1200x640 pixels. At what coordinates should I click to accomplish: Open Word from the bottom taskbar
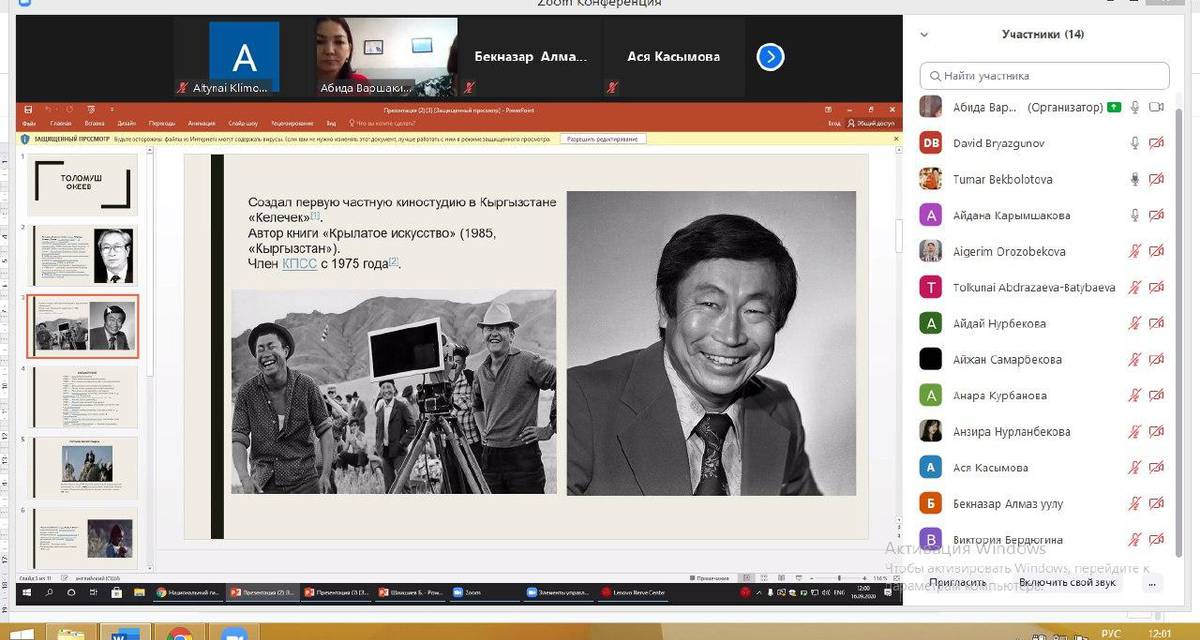[127, 633]
